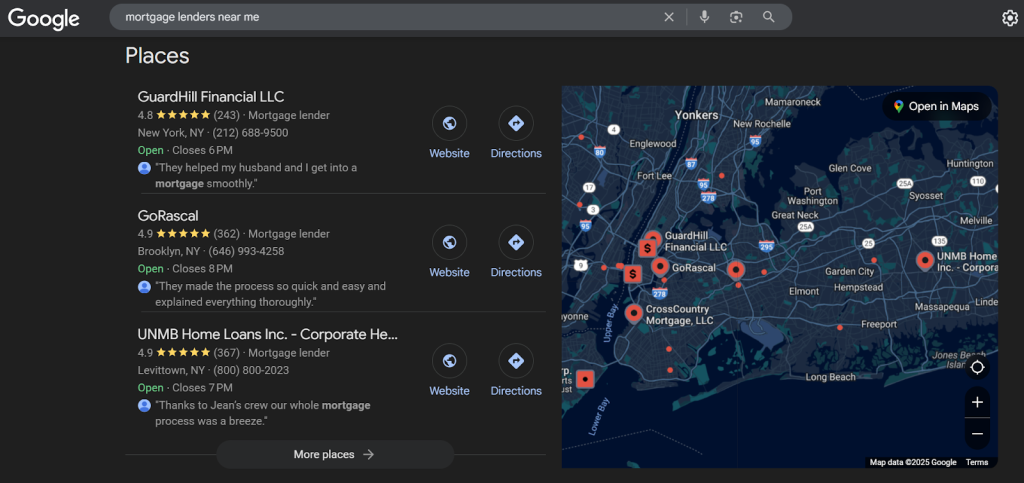Screen dimensions: 1024x483
Task: Zoom out on the map with minus
Action: tap(977, 433)
